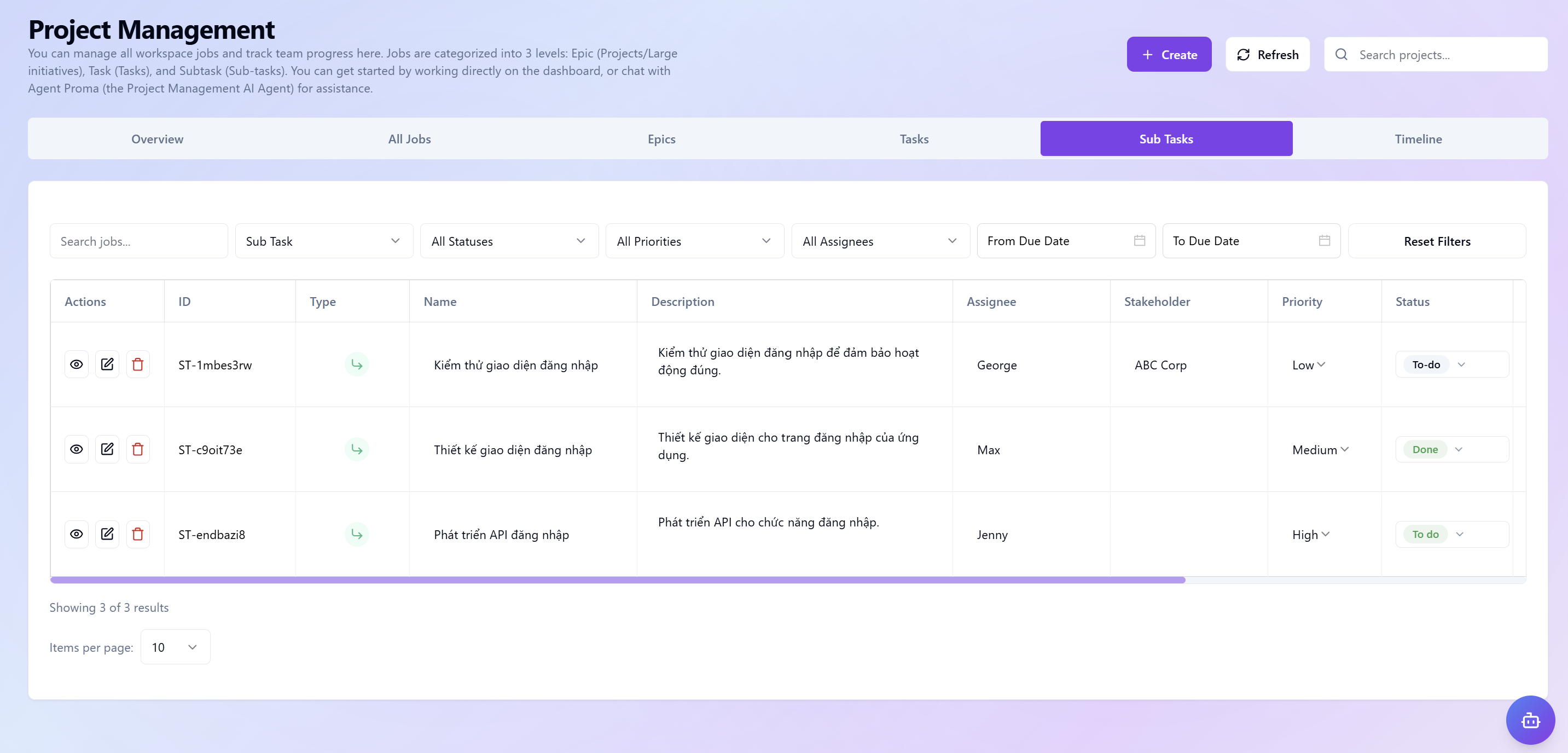Viewport: 1568px width, 753px height.
Task: Delete subtask ST-c9oit73e using the trash icon
Action: (x=138, y=449)
